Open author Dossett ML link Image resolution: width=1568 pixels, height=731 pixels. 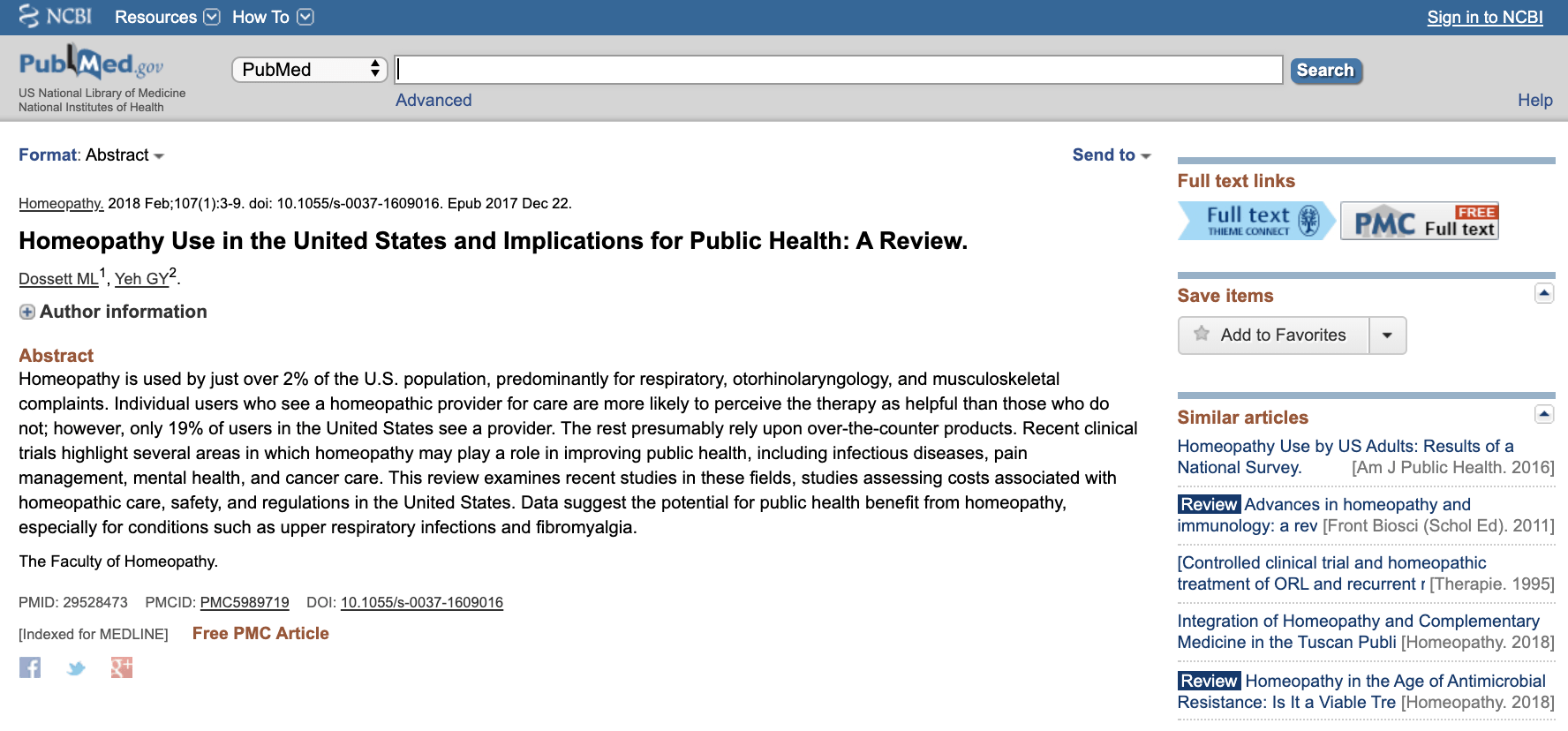coord(58,279)
